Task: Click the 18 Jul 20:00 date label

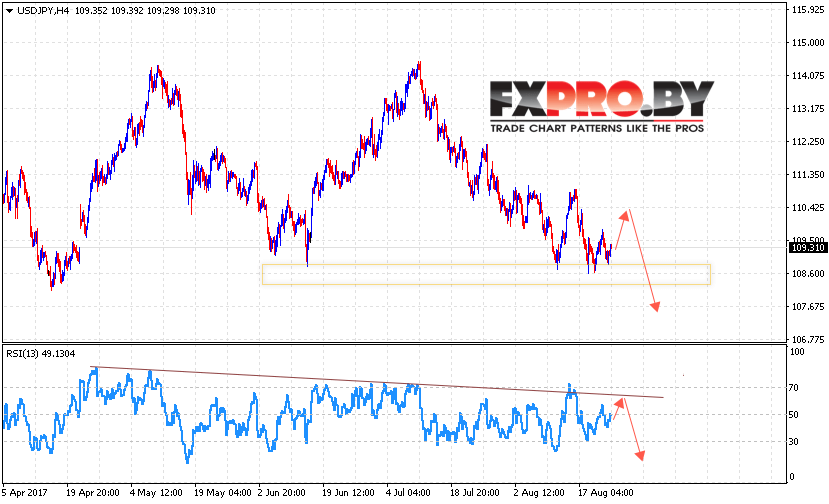Action: (474, 492)
